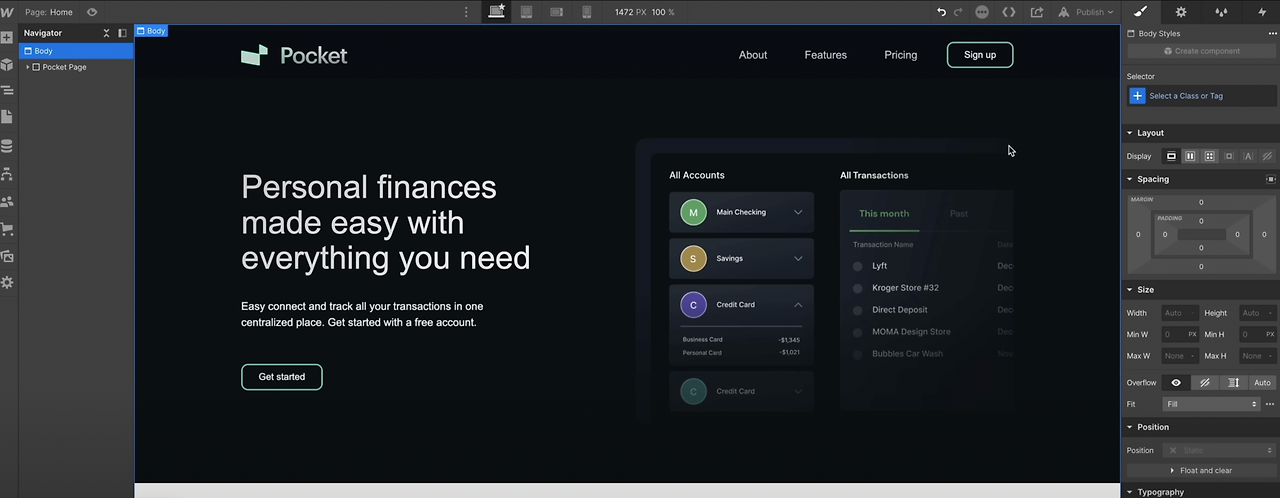1280x498 pixels.
Task: Switch to the Style Manager droplets tab
Action: click(x=1221, y=12)
